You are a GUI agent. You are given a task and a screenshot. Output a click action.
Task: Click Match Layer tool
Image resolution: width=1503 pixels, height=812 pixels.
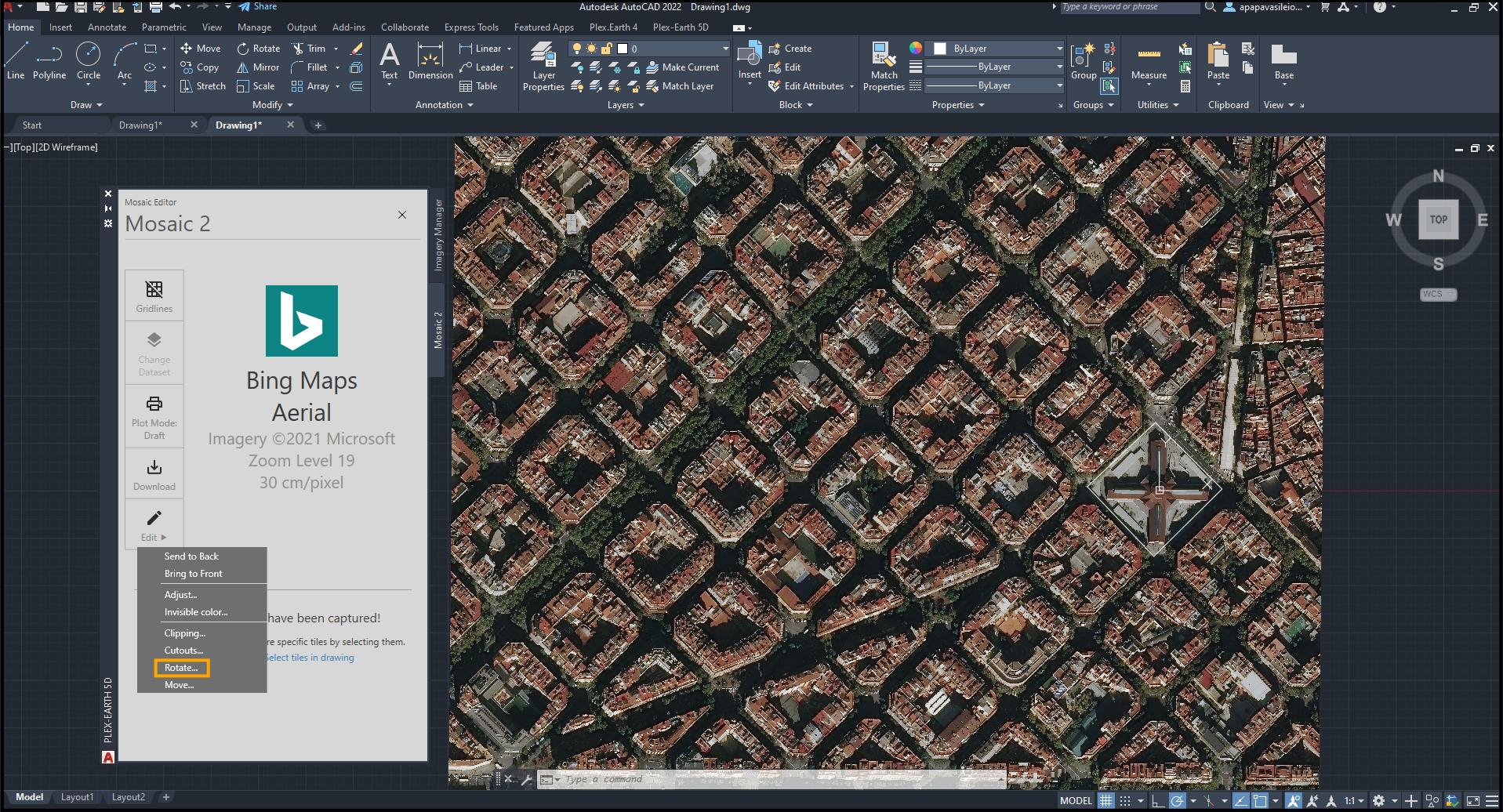[680, 86]
